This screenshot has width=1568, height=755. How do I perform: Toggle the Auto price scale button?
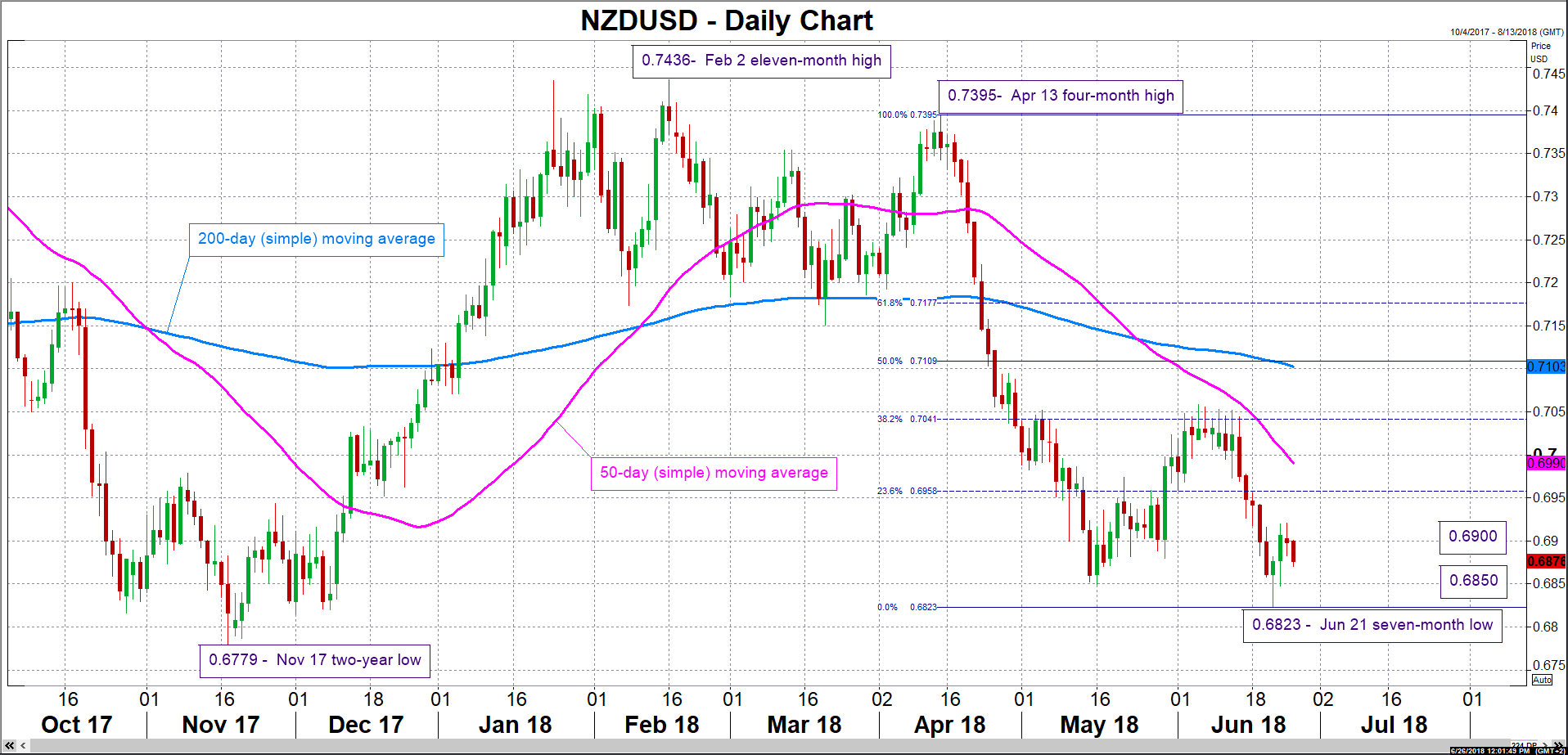[1542, 680]
